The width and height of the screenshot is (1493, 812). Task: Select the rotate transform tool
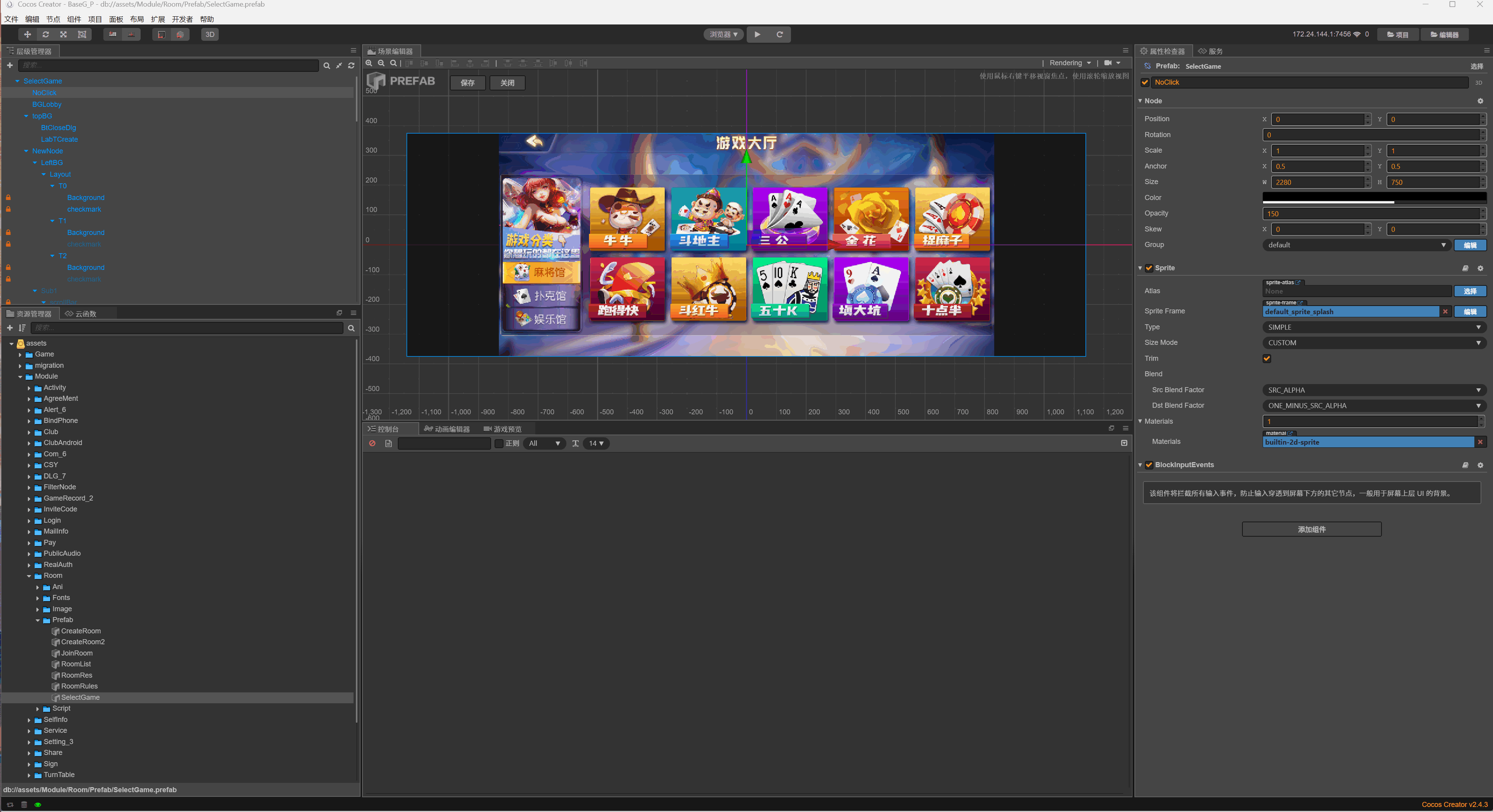click(46, 35)
